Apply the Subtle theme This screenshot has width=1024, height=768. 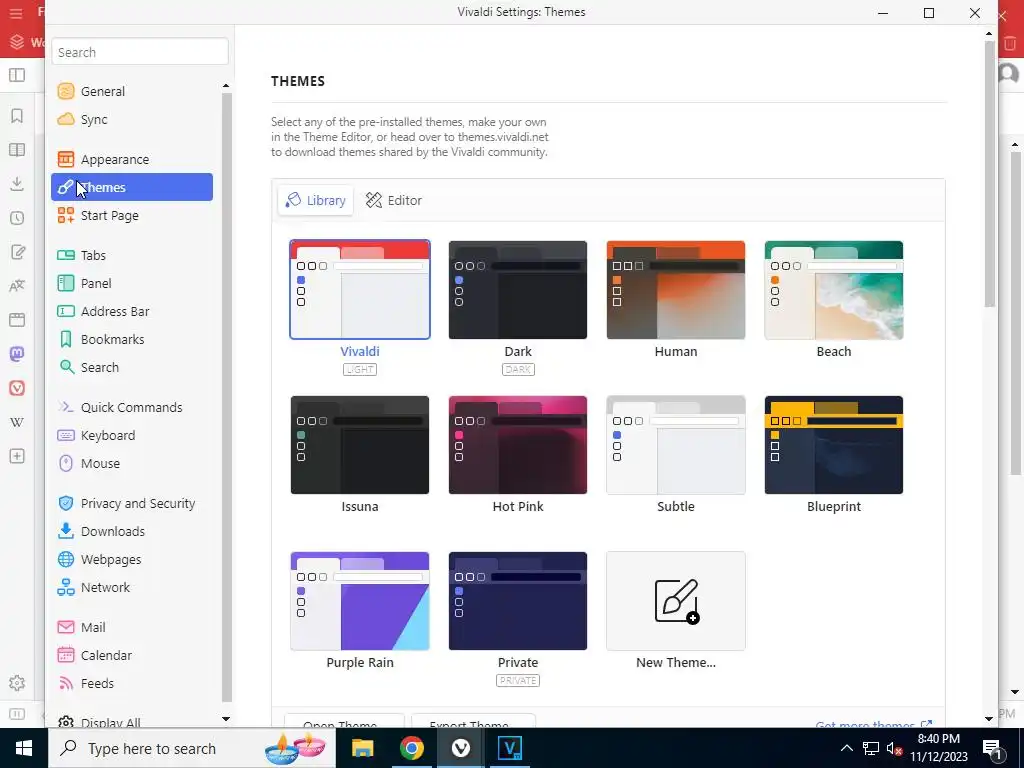point(676,445)
